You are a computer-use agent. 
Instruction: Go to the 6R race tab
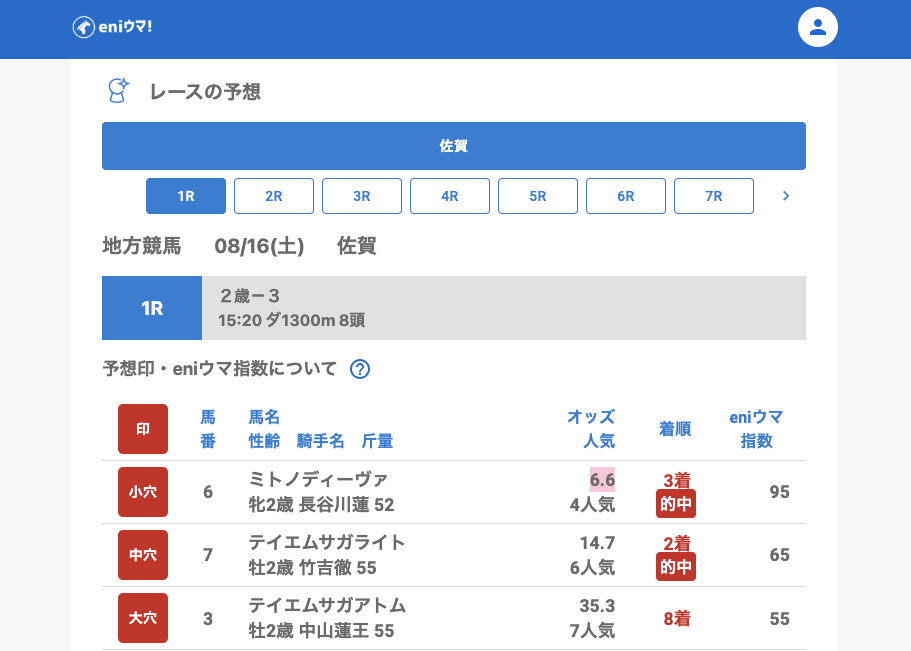pos(626,196)
